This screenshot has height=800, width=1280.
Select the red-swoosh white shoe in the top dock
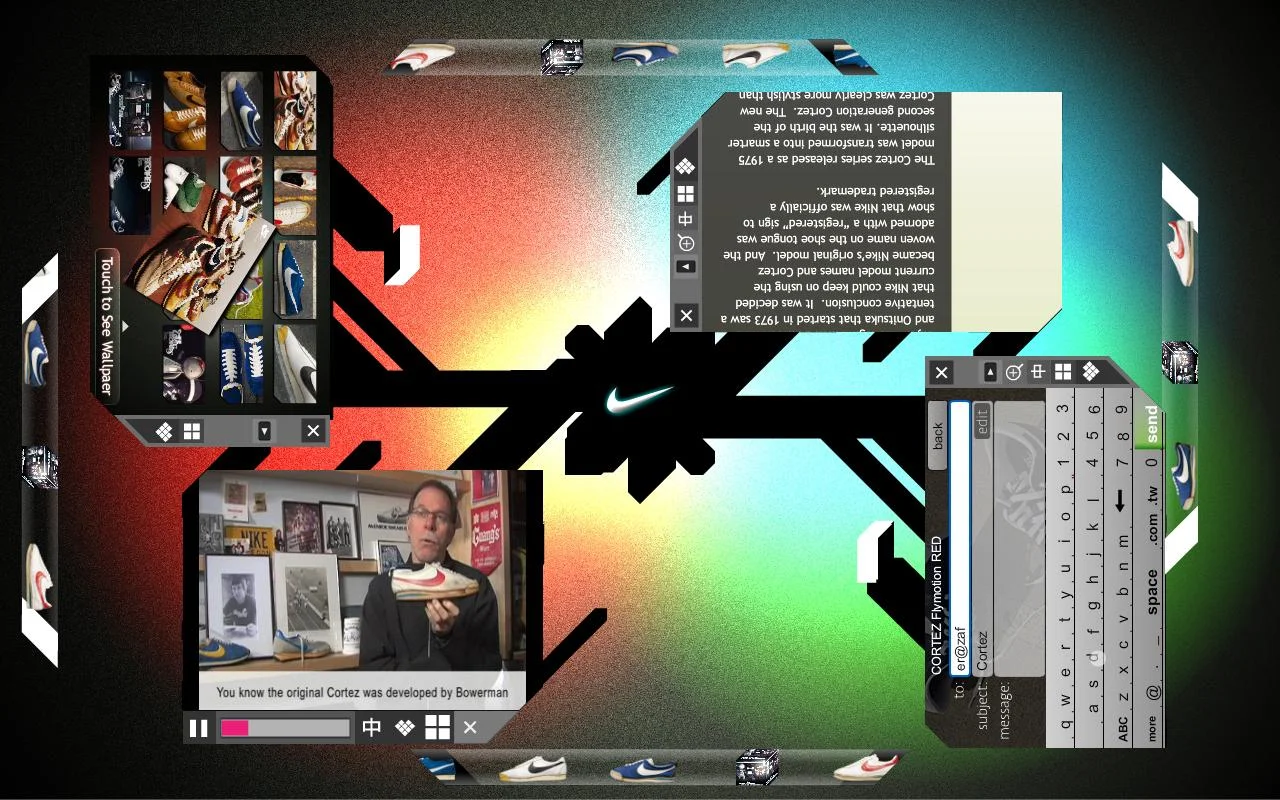423,57
